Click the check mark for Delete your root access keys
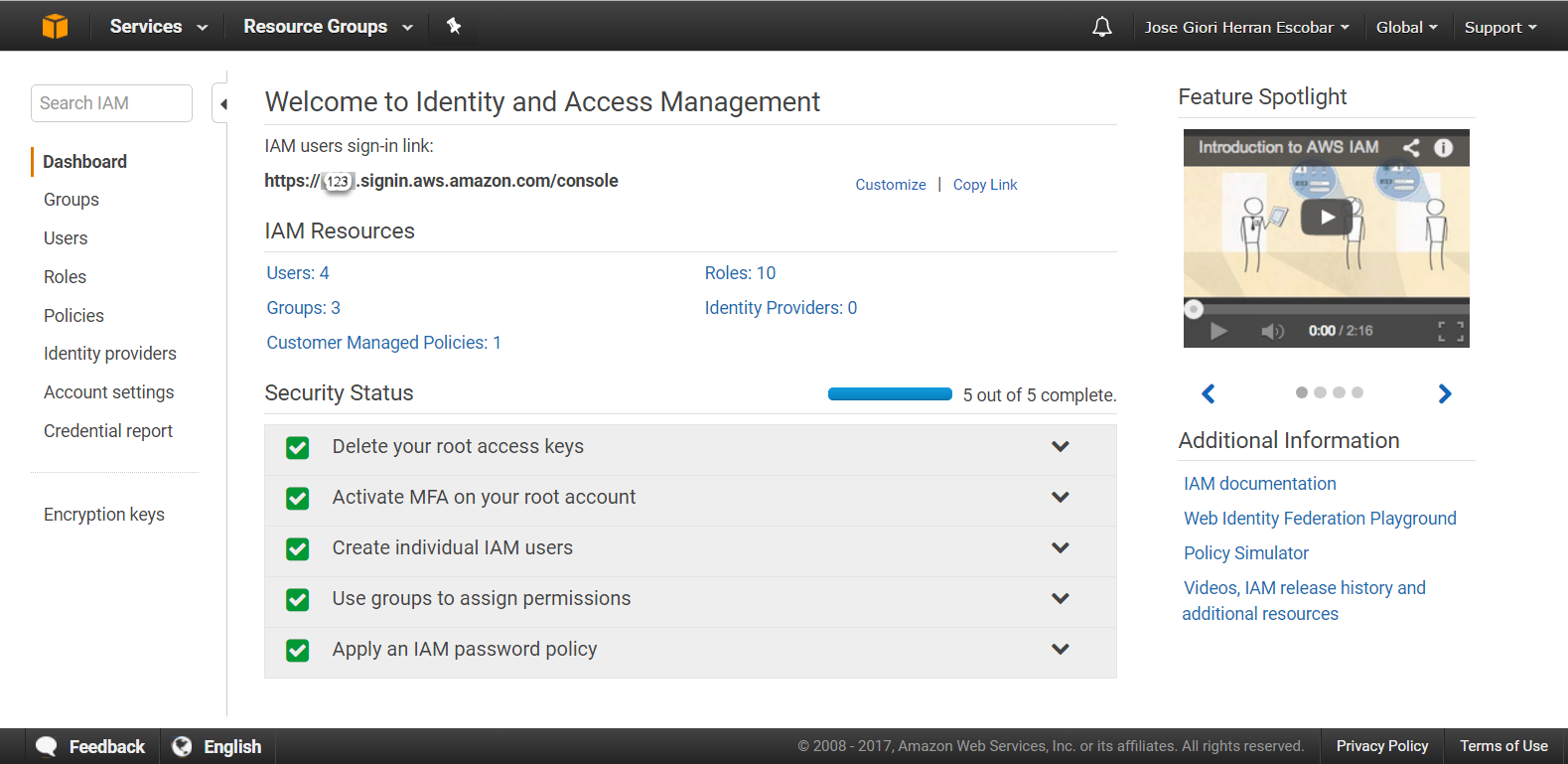Image resolution: width=1568 pixels, height=764 pixels. click(x=298, y=448)
